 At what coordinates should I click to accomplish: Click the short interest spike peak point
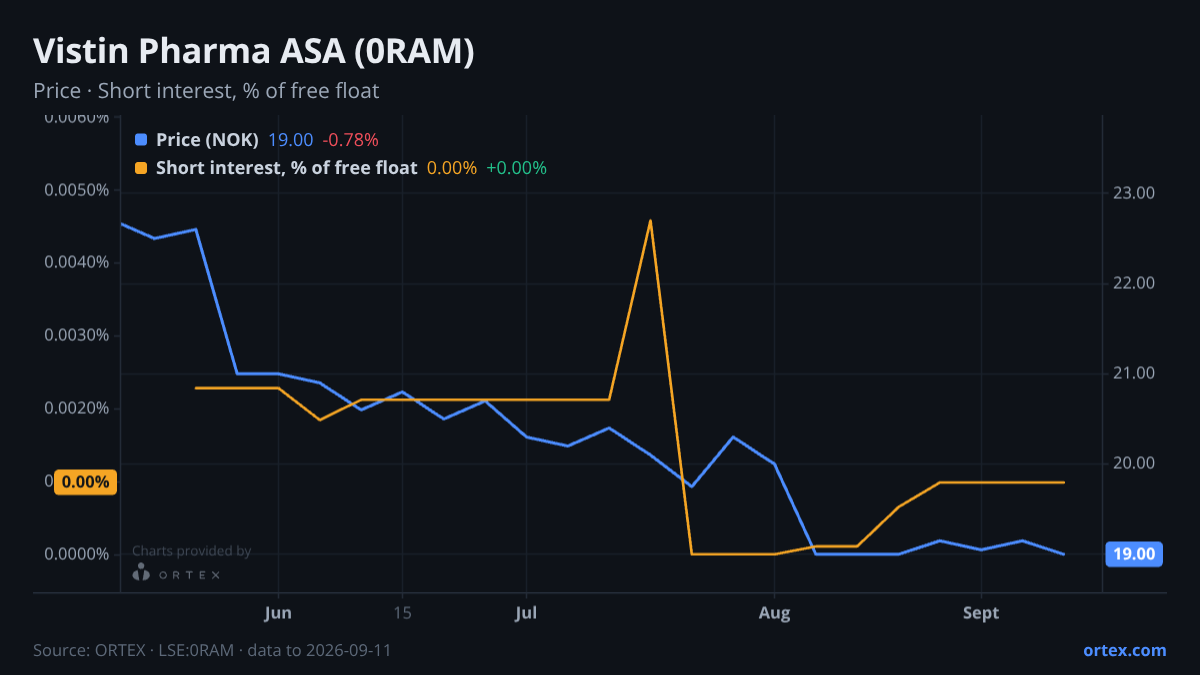coord(650,221)
